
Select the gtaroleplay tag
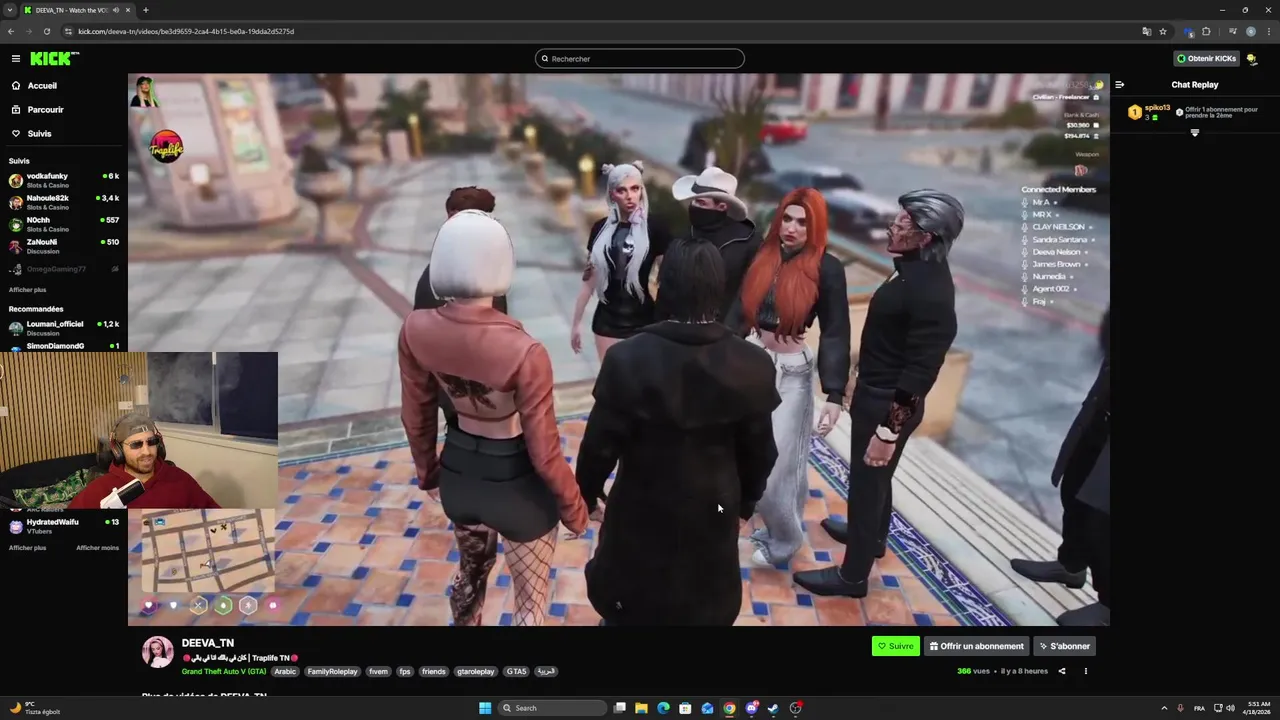476,672
